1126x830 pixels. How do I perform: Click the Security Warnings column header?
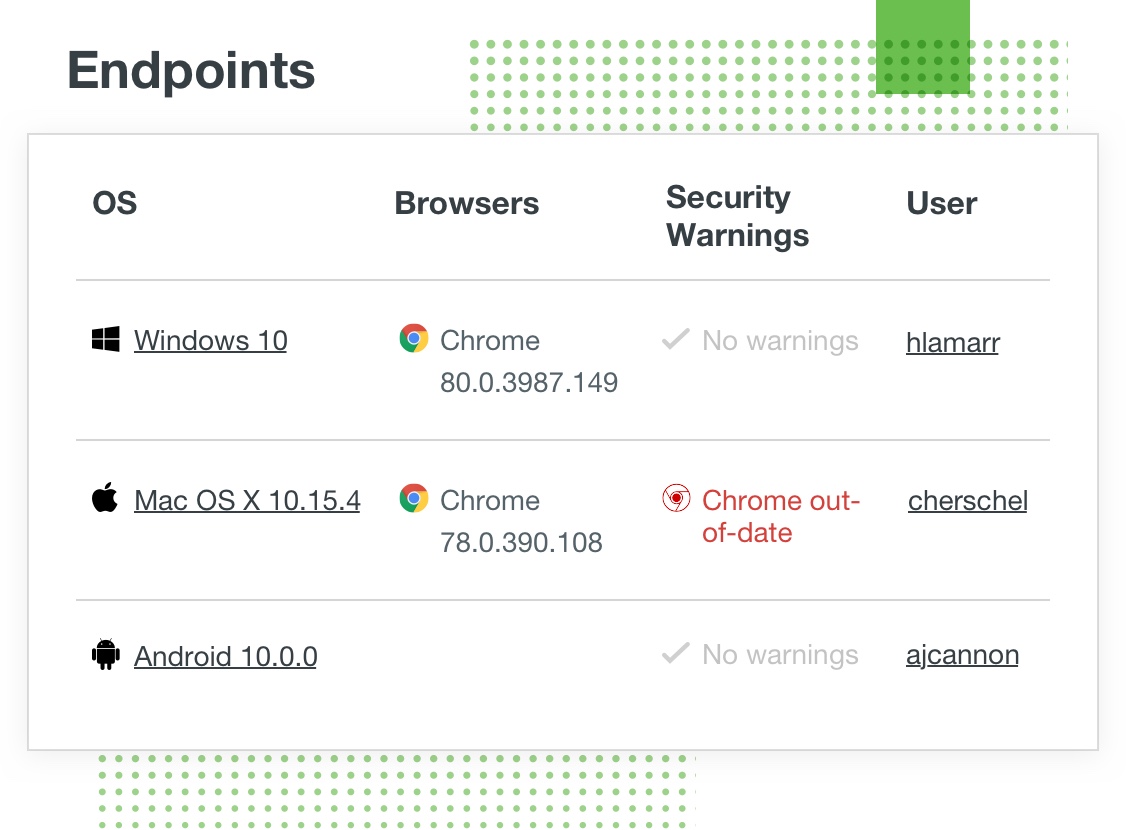[x=737, y=216]
